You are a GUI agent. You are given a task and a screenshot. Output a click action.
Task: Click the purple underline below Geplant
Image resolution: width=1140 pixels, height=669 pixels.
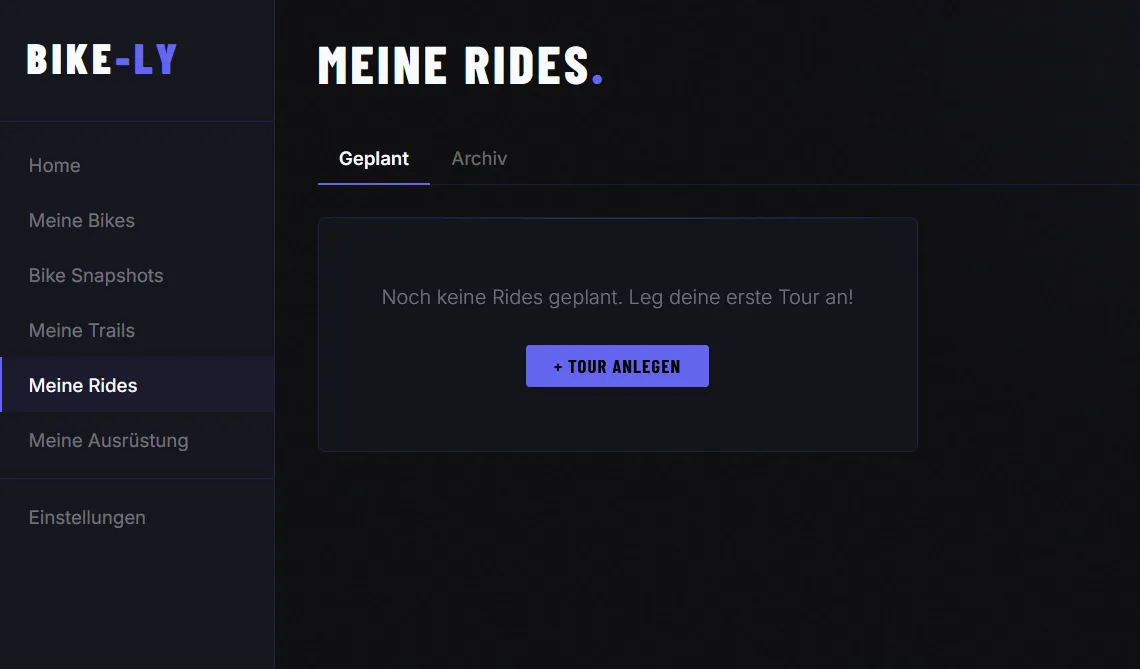(373, 183)
